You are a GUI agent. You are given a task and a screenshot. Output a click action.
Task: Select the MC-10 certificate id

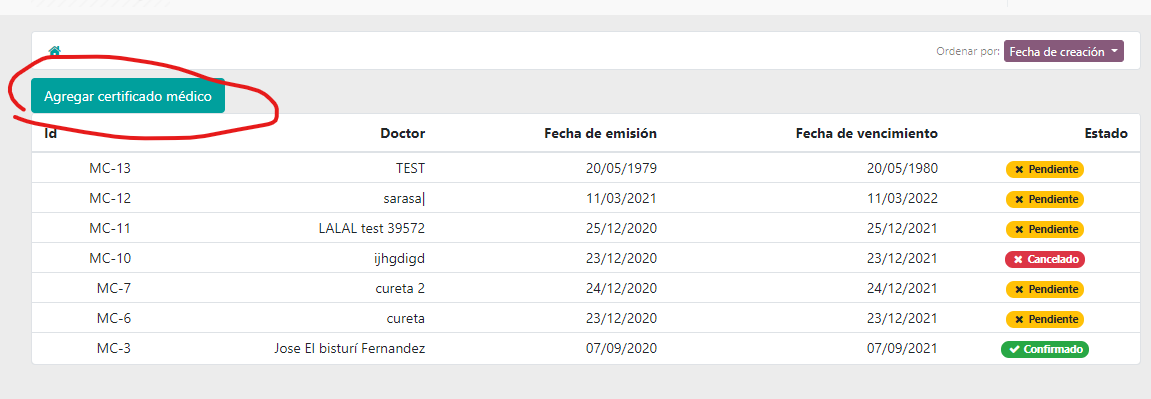click(110, 259)
